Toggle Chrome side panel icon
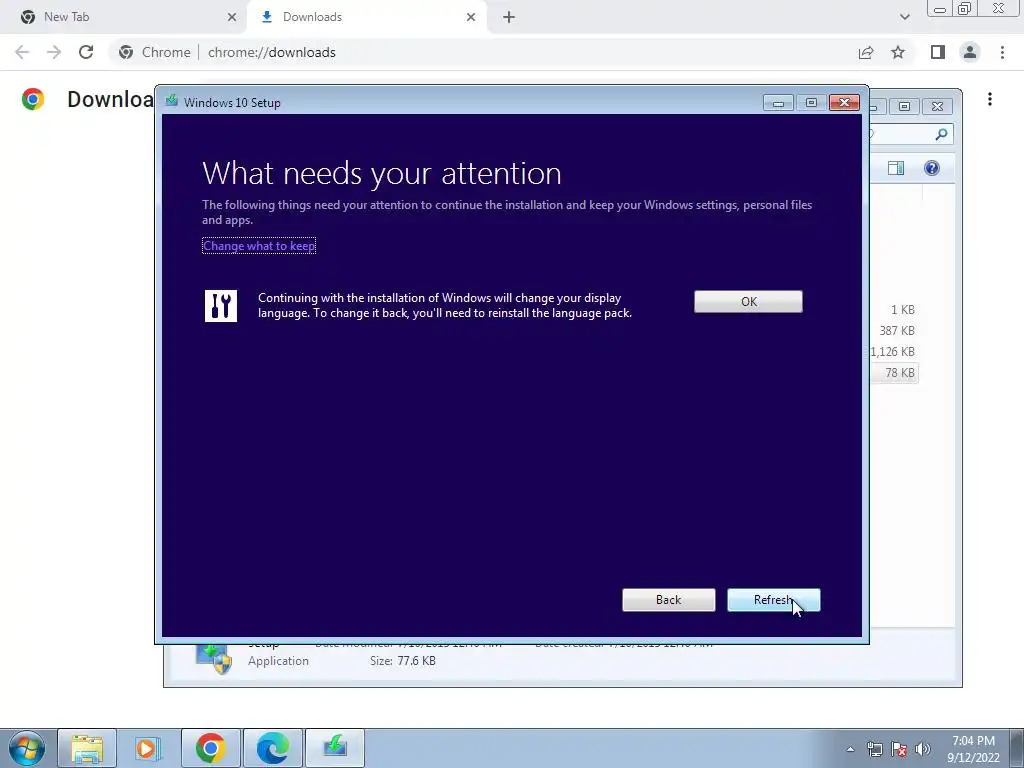This screenshot has height=768, width=1024. [x=938, y=52]
